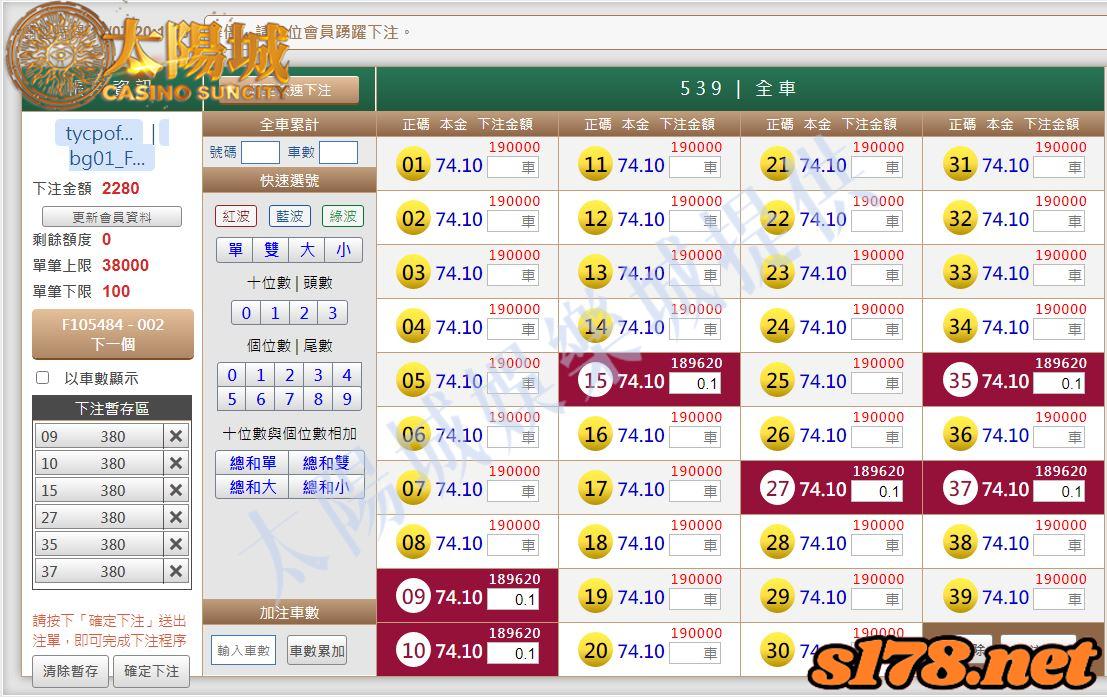Click the 更新會員資料 button
This screenshot has height=697, width=1107.
pyautogui.click(x=112, y=217)
